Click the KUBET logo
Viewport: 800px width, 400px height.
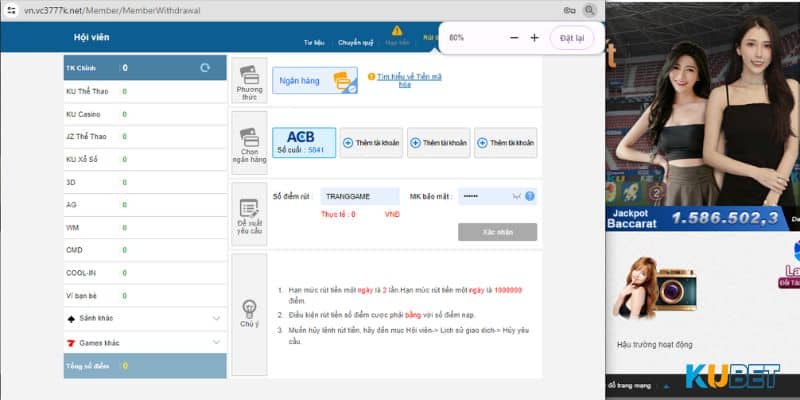[x=733, y=377]
